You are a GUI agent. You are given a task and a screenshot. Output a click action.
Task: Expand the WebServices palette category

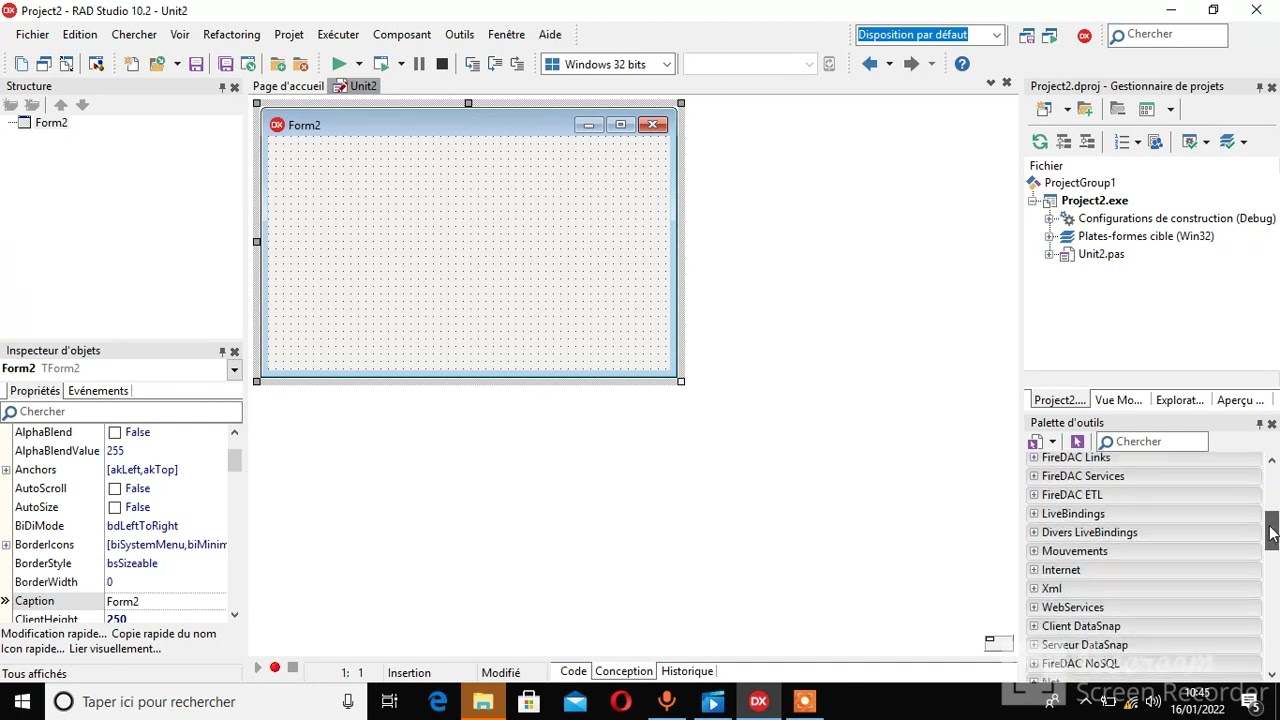click(x=1033, y=608)
